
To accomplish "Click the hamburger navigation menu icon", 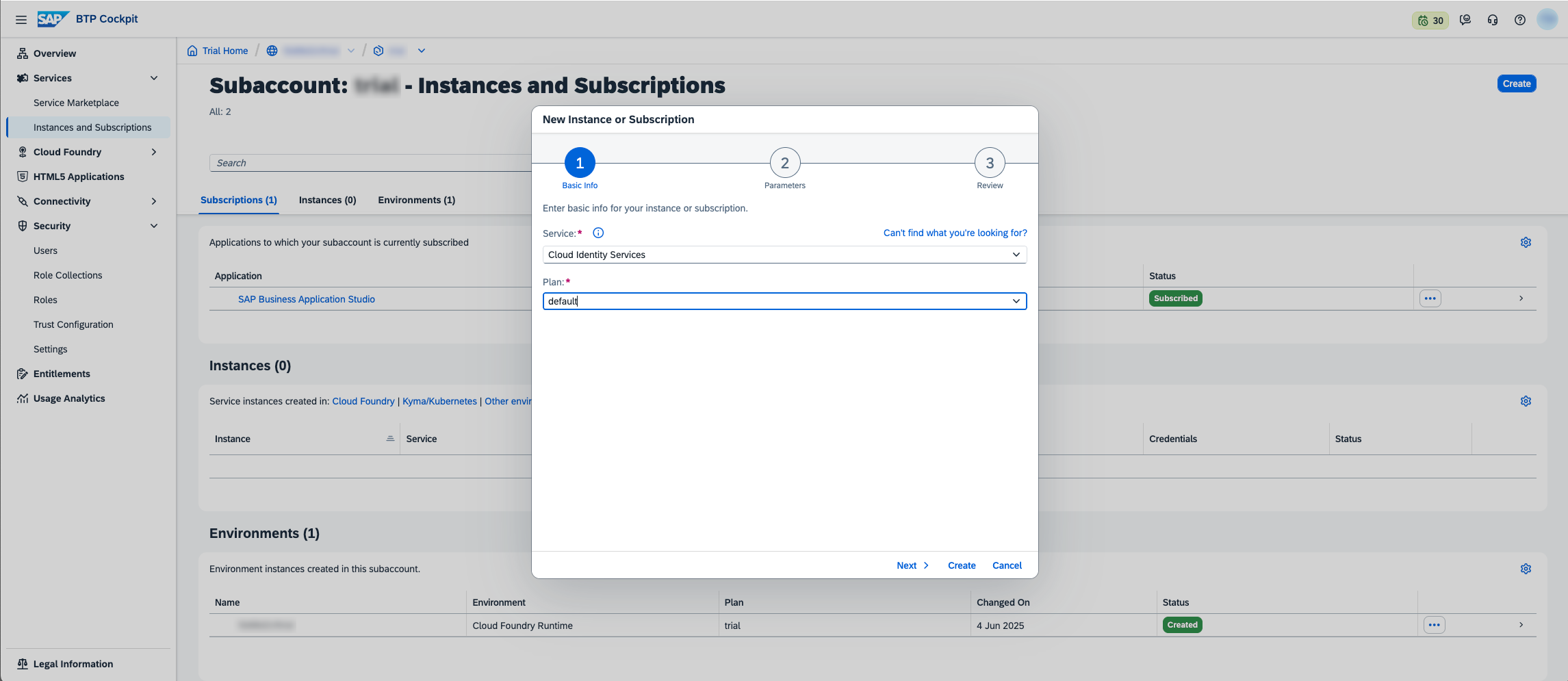I will (21, 20).
